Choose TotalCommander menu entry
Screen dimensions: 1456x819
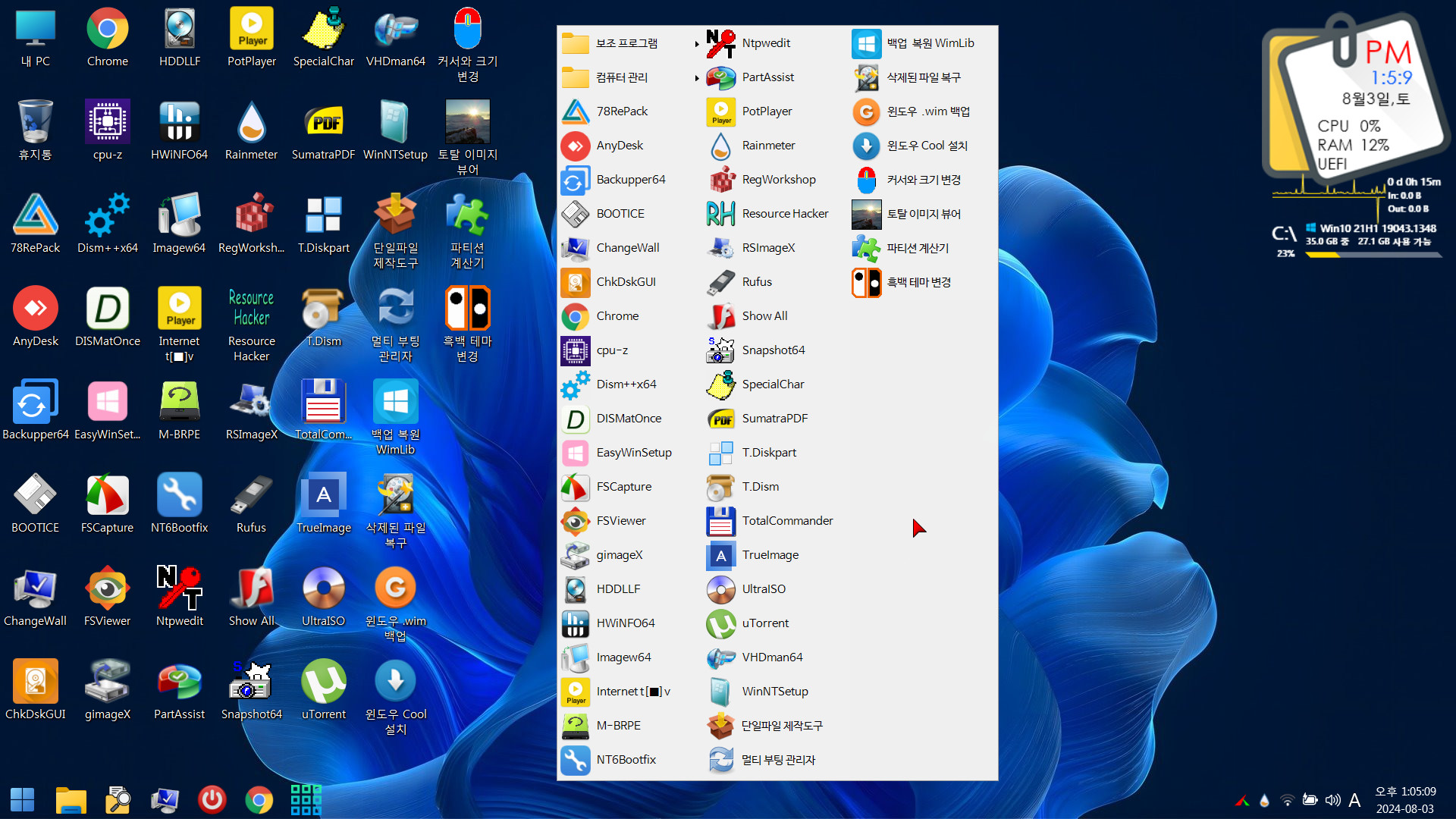[775, 521]
